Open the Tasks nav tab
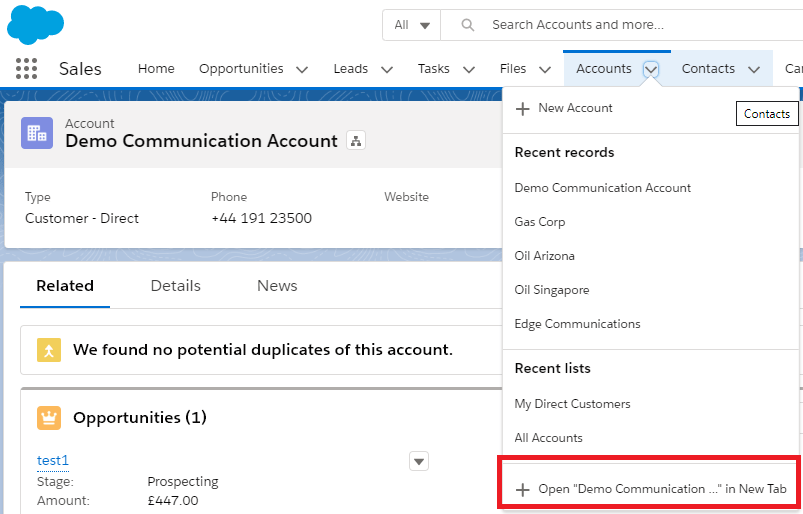Screen dimensions: 803x514 click(433, 69)
